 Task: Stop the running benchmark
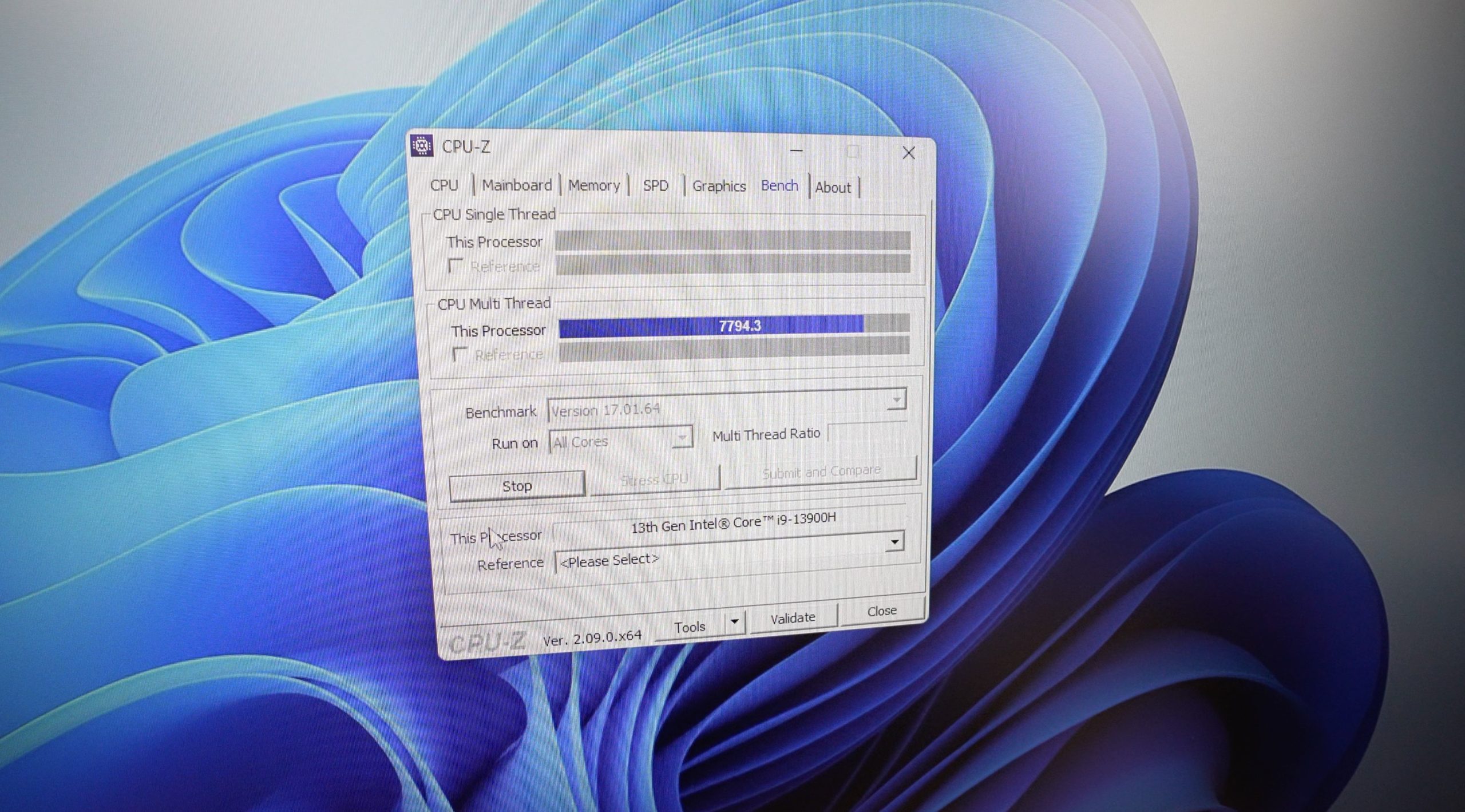[x=517, y=486]
